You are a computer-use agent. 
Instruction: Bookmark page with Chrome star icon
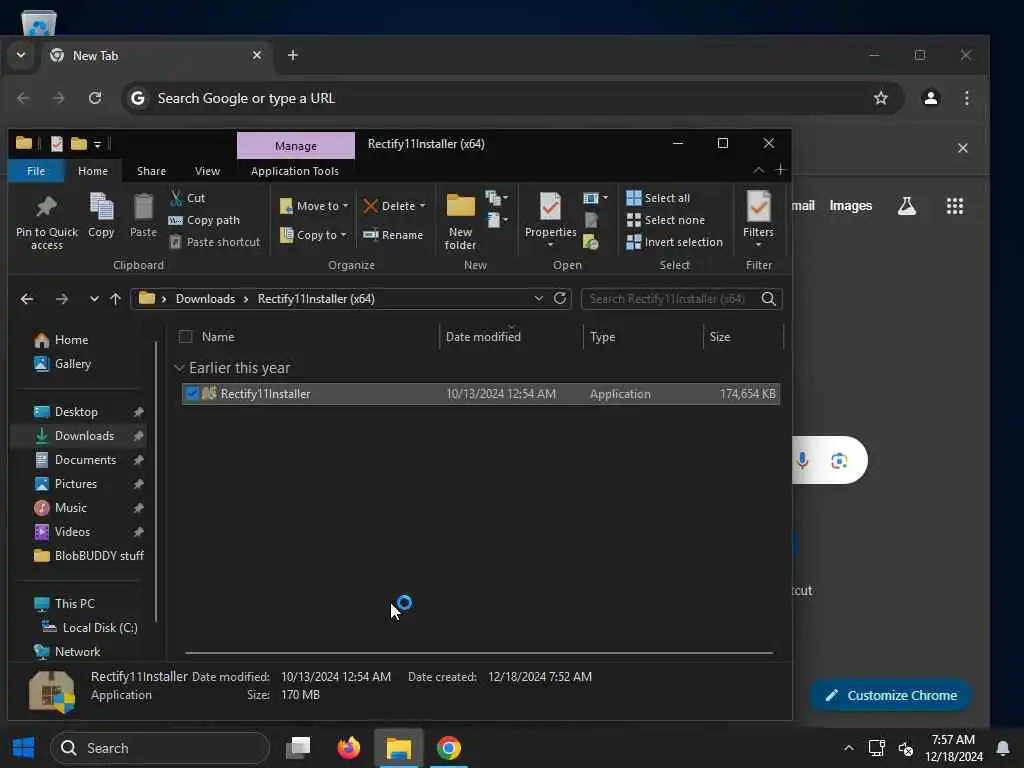tap(881, 98)
